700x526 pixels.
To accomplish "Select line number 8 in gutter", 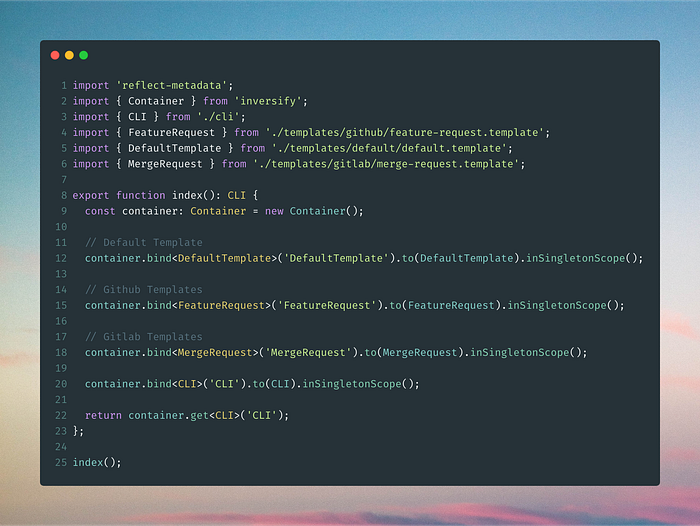I will click(x=64, y=196).
